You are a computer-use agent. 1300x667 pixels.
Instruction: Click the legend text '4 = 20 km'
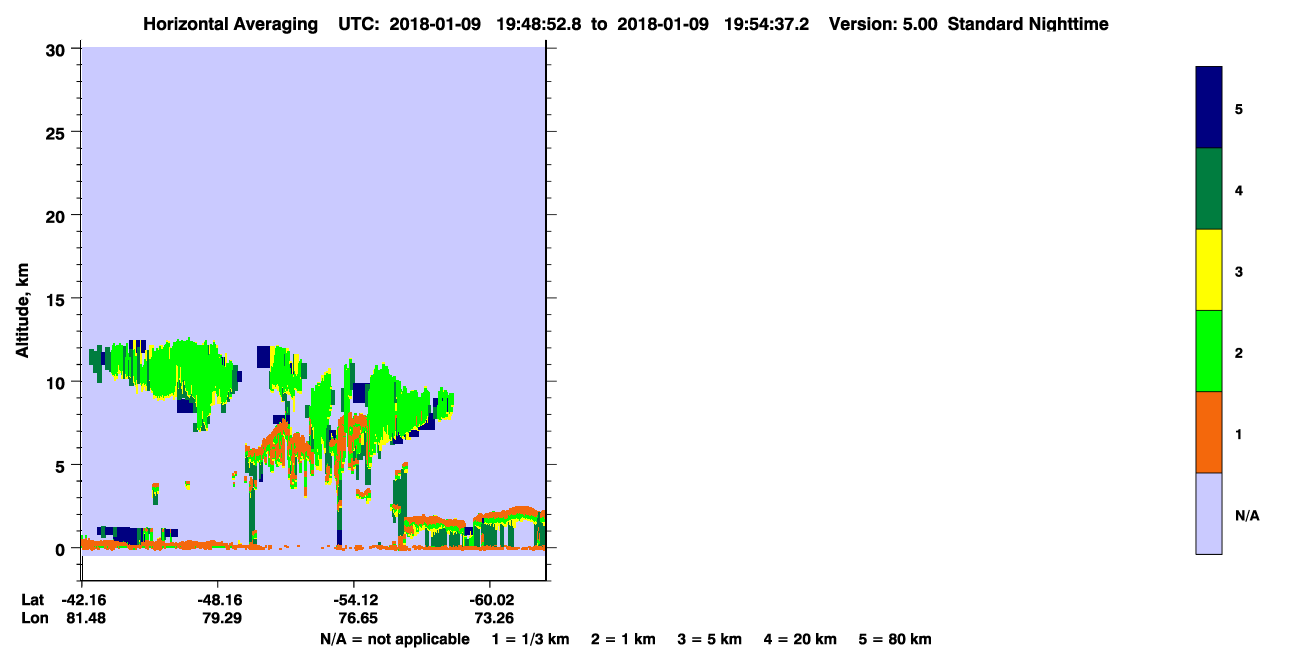click(x=800, y=639)
